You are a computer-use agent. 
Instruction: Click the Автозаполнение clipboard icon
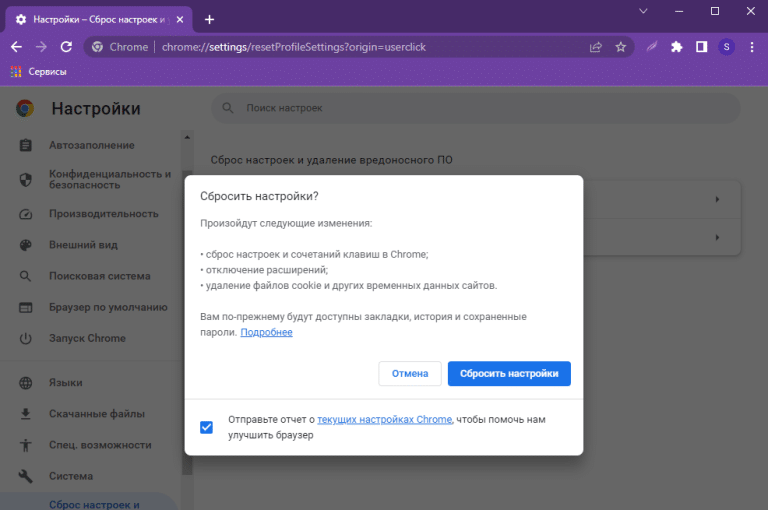click(x=25, y=145)
